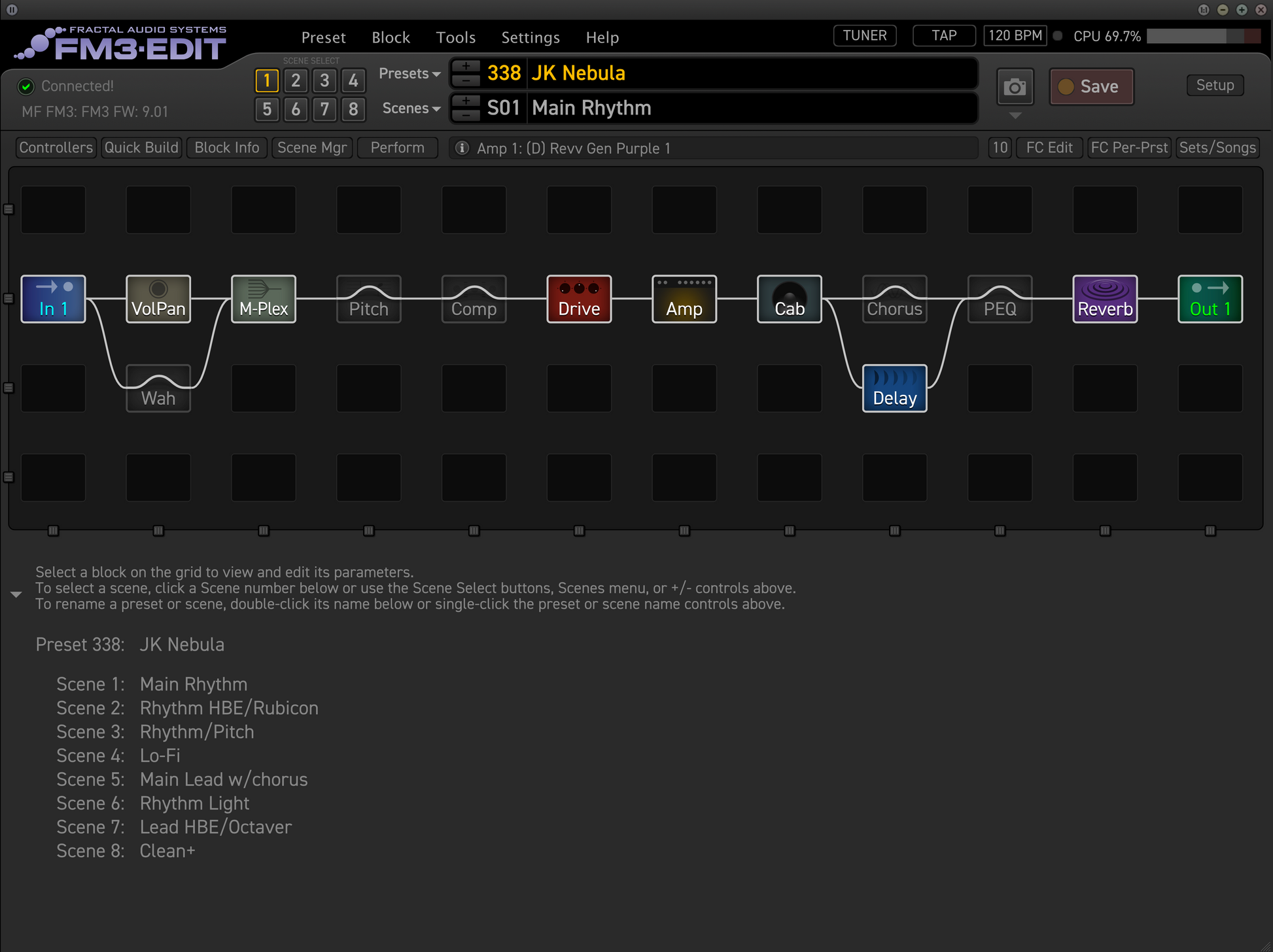Select the Amp block

(x=684, y=299)
